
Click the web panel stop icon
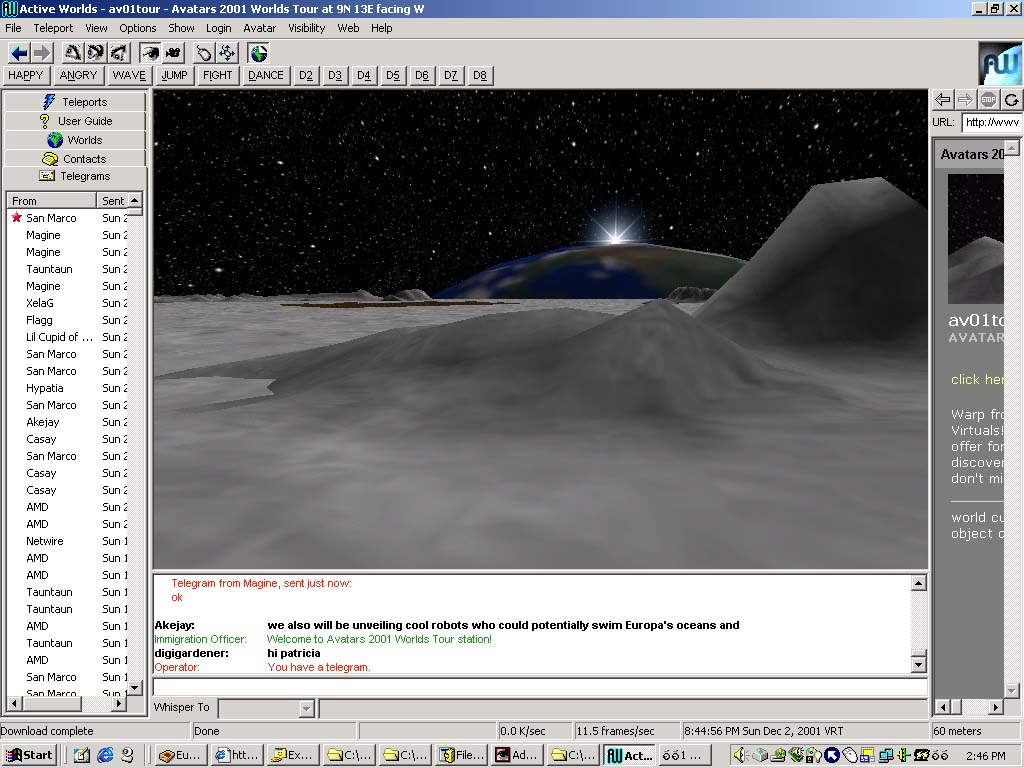[988, 99]
